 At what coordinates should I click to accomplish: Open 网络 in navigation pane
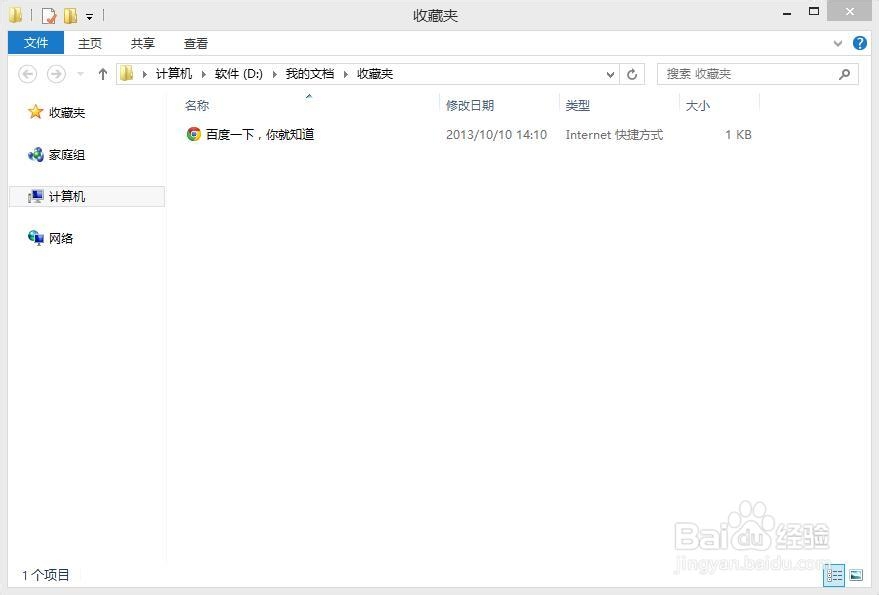(x=61, y=238)
